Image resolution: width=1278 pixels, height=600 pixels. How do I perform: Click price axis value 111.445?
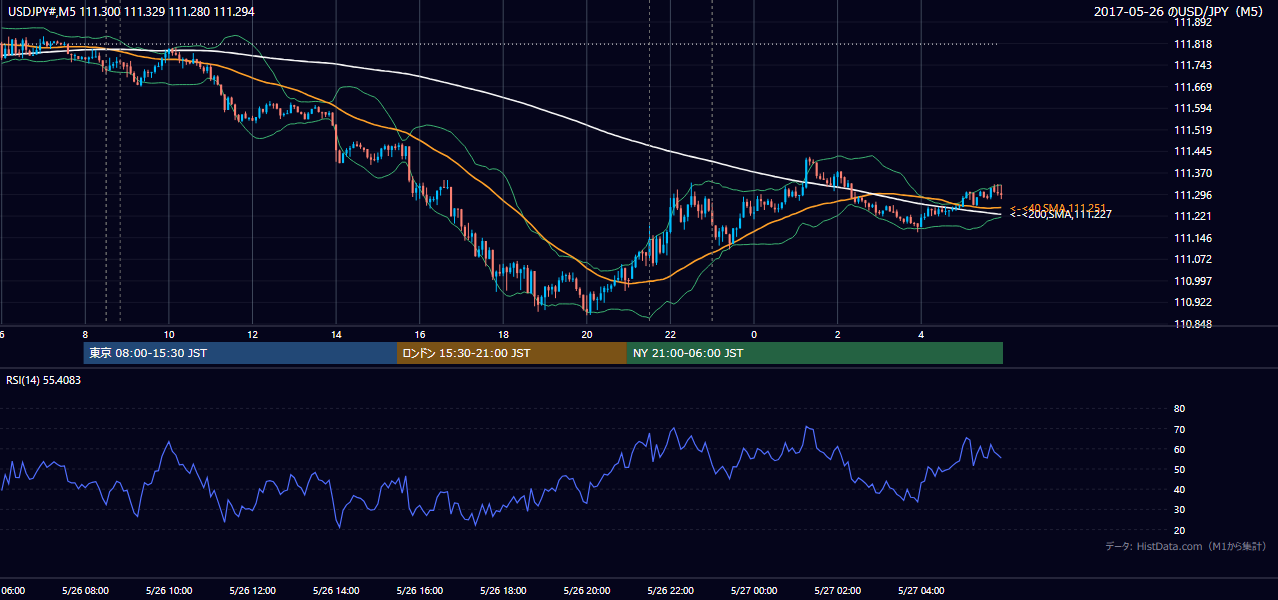pos(1192,152)
